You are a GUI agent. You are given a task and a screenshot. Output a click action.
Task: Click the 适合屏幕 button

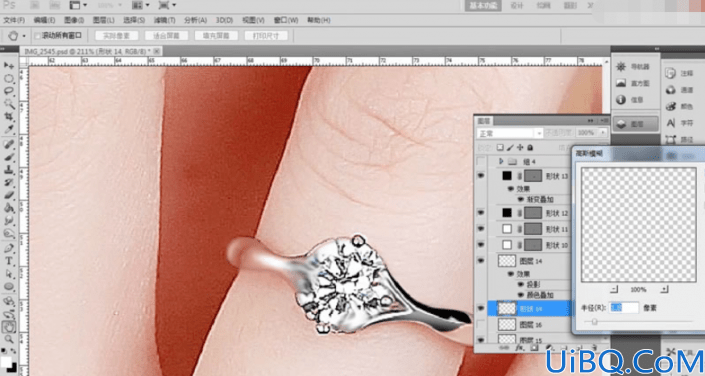tap(166, 36)
